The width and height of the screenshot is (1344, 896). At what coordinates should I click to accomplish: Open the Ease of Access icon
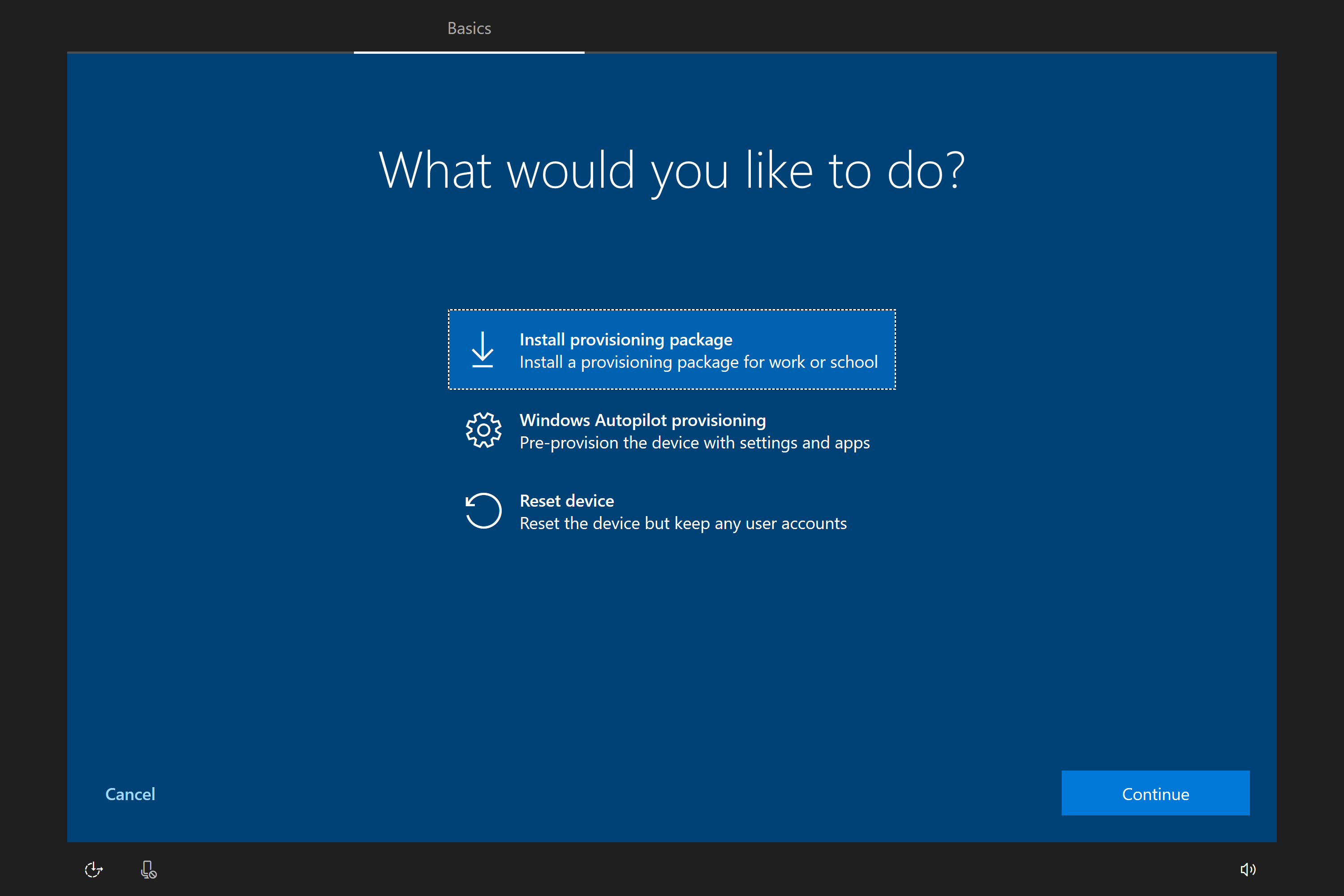pyautogui.click(x=94, y=869)
